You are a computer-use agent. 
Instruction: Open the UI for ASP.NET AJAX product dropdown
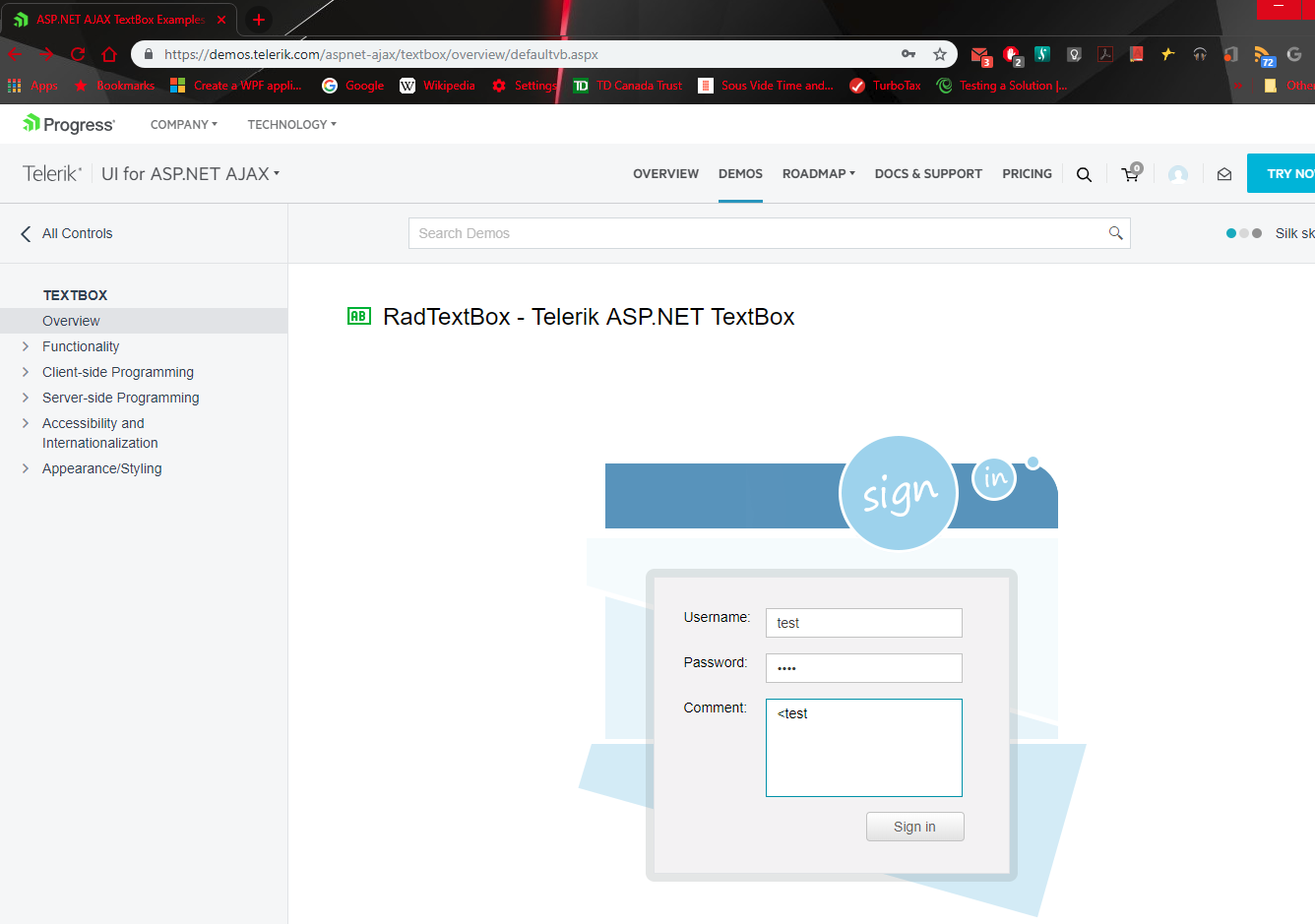click(191, 174)
